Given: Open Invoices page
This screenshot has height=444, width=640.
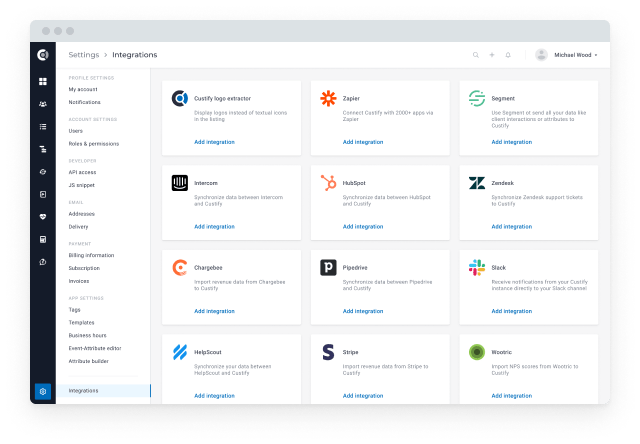Looking at the screenshot, I should [x=79, y=281].
